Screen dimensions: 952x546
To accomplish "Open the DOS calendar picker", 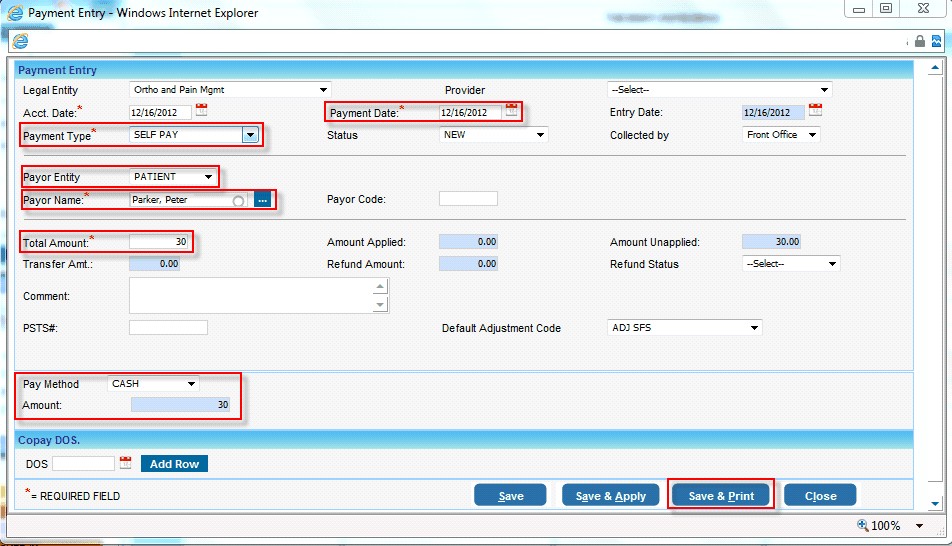I will [x=125, y=463].
